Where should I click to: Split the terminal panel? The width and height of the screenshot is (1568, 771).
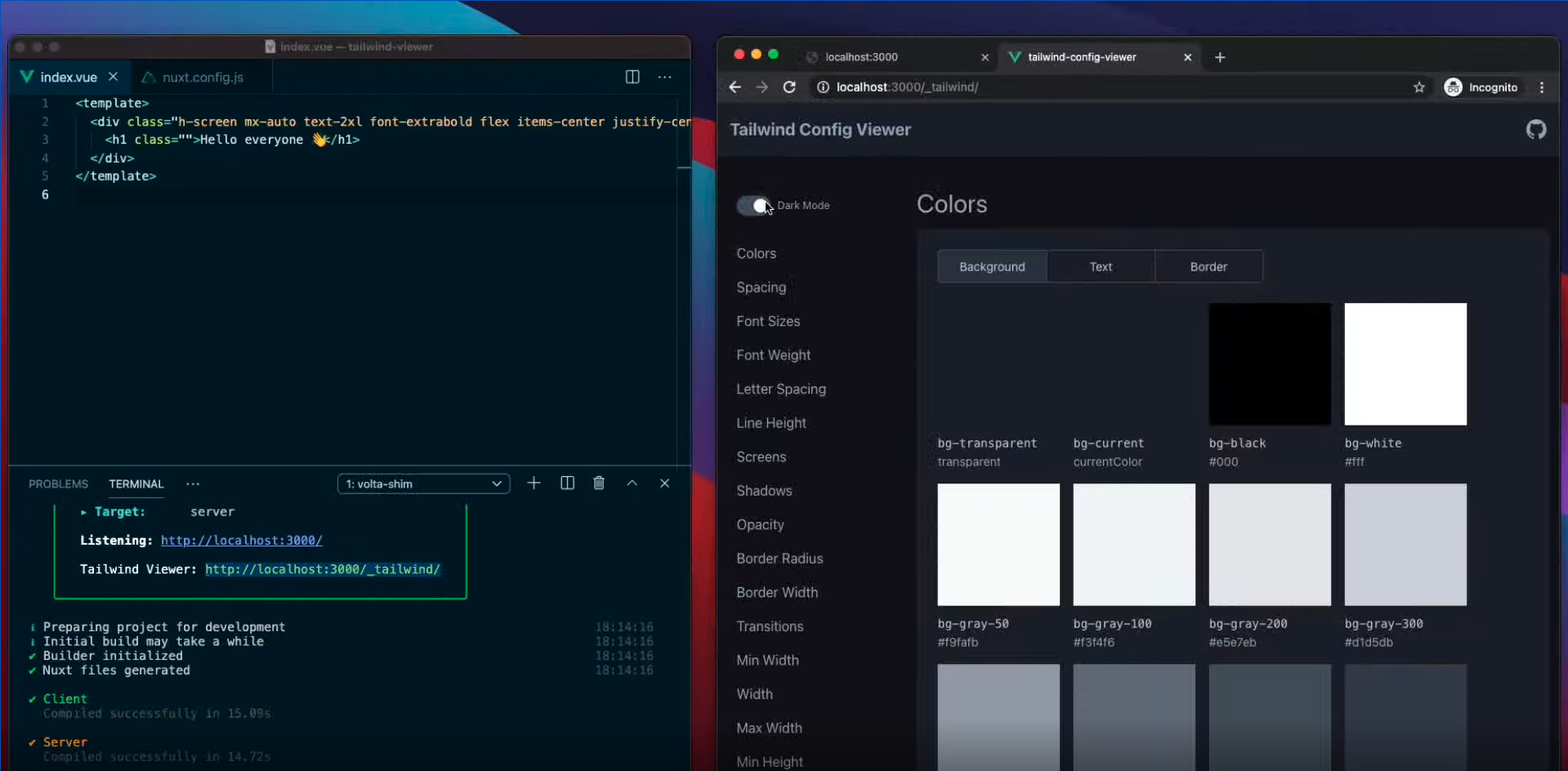click(567, 484)
